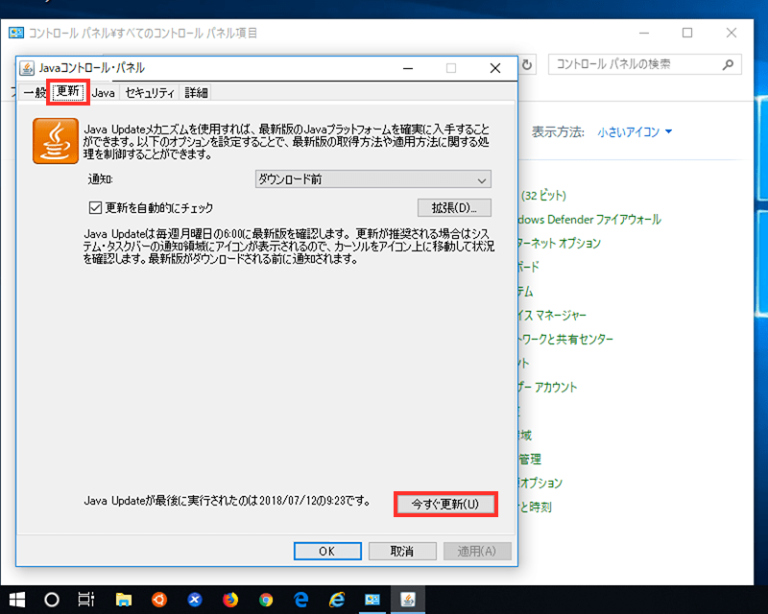Open the Java tab

[x=103, y=93]
